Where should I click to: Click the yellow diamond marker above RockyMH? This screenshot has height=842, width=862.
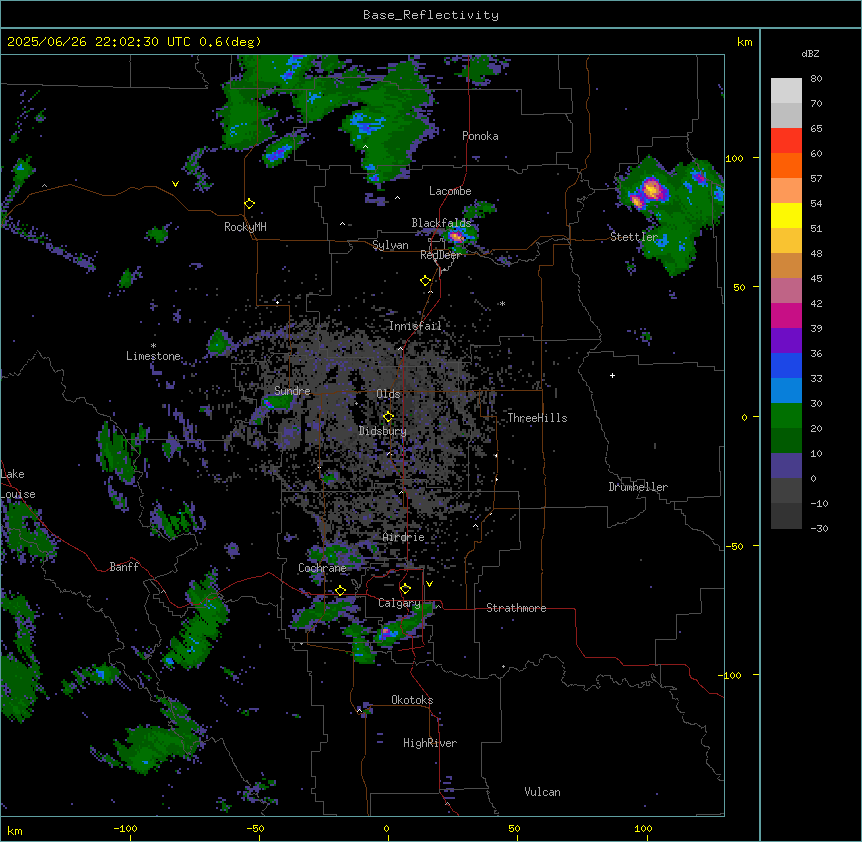tap(250, 204)
